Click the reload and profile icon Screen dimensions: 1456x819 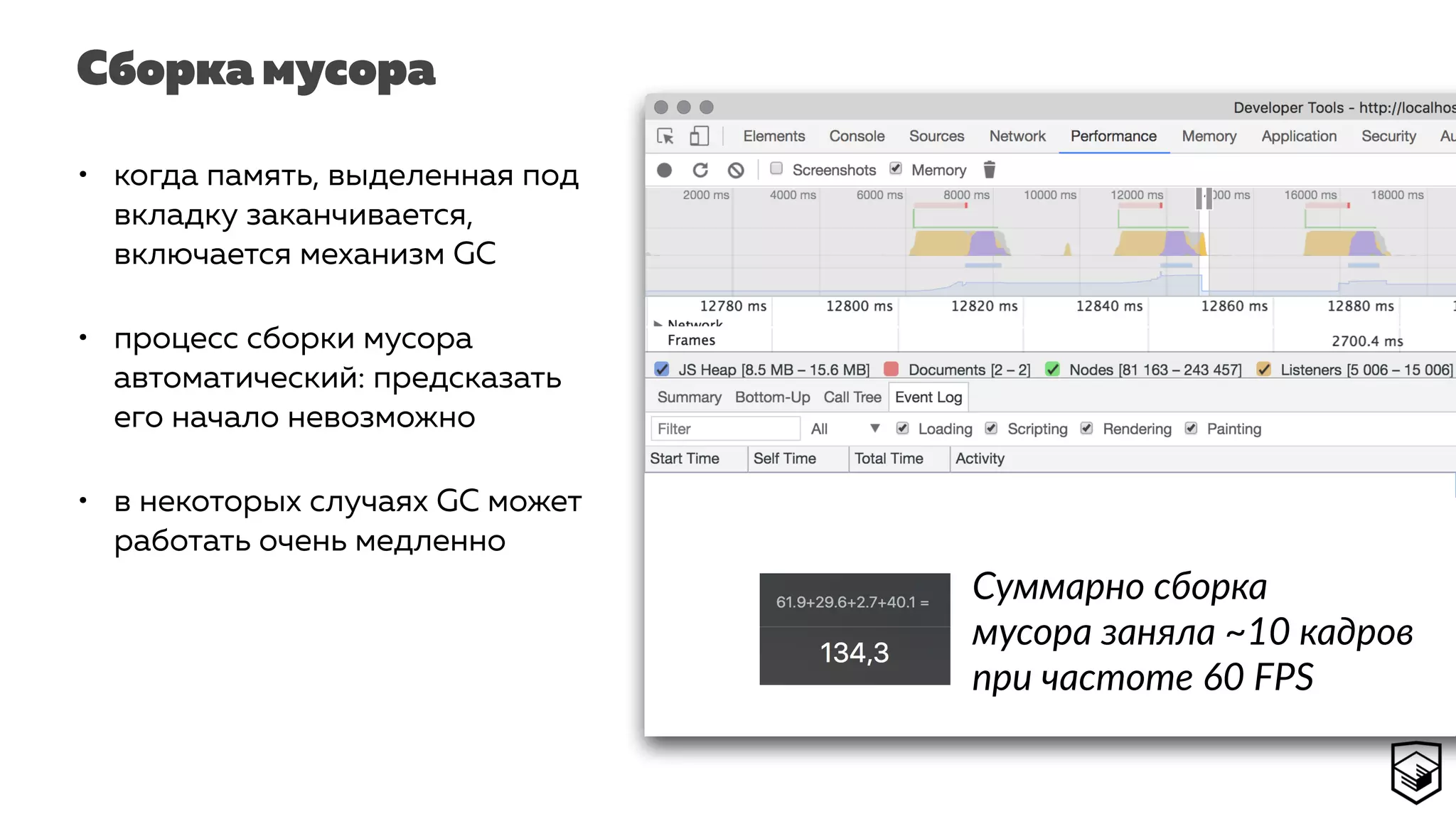point(700,170)
